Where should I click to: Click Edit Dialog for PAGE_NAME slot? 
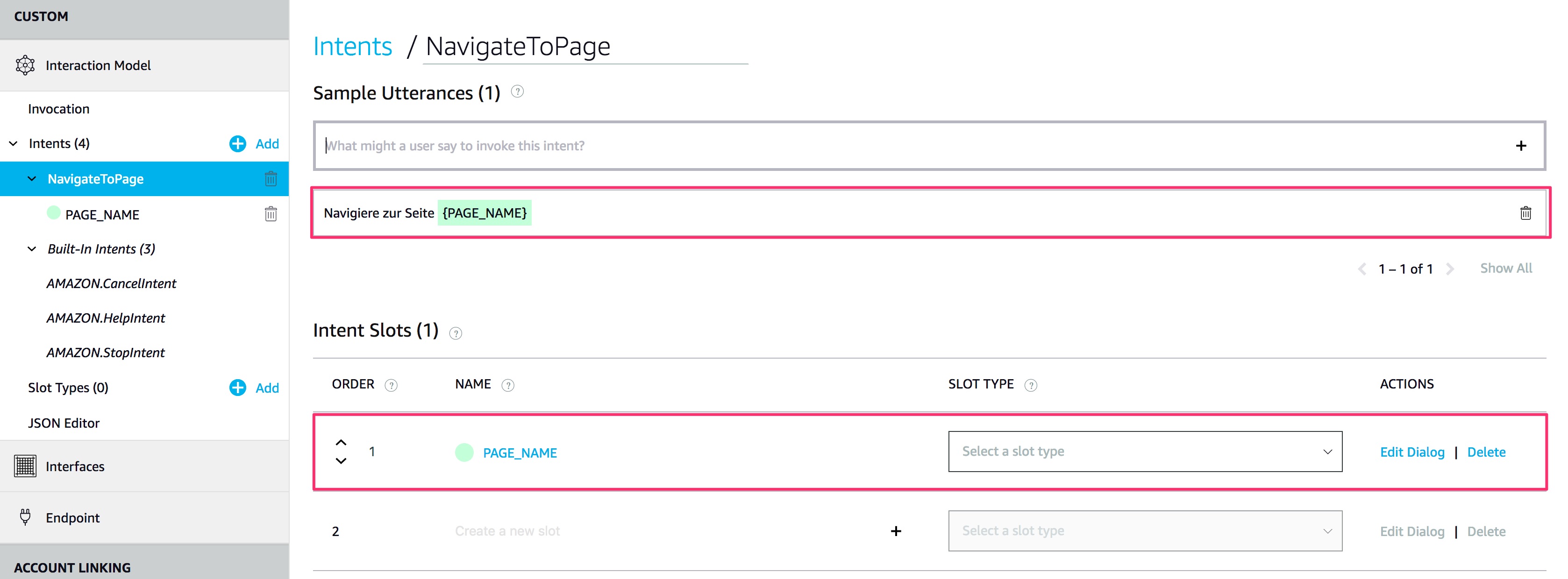[x=1411, y=452]
